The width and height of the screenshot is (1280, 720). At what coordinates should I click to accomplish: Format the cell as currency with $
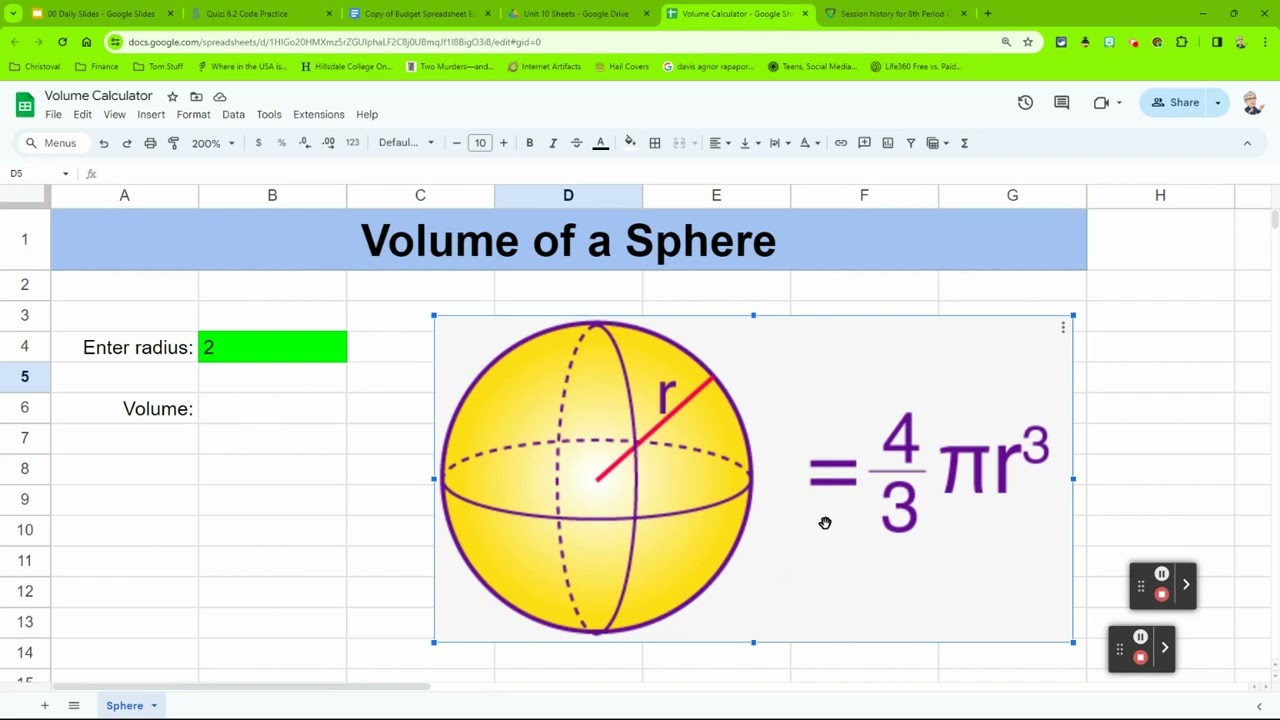258,143
